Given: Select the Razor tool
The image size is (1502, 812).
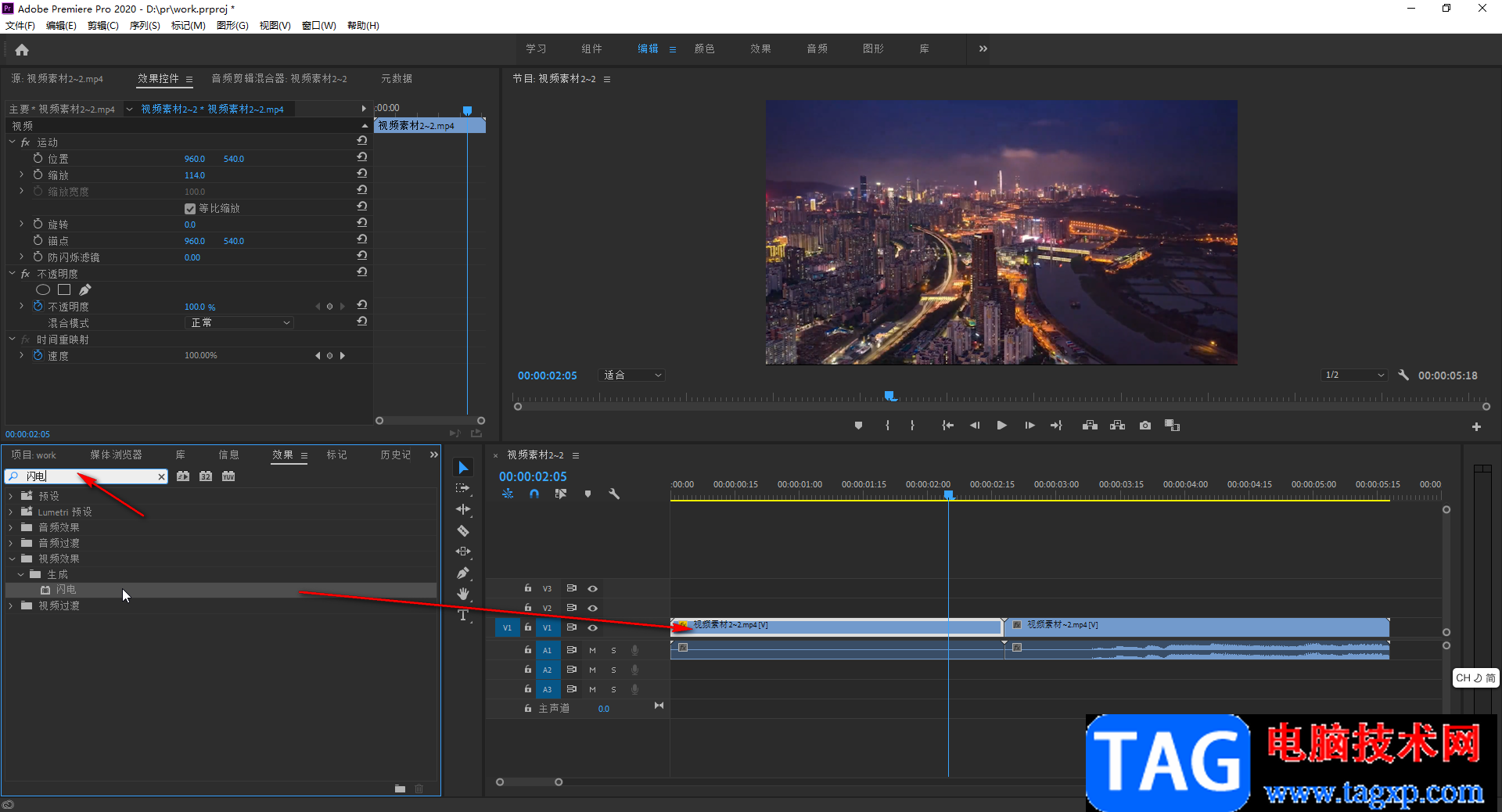Looking at the screenshot, I should click(x=463, y=530).
